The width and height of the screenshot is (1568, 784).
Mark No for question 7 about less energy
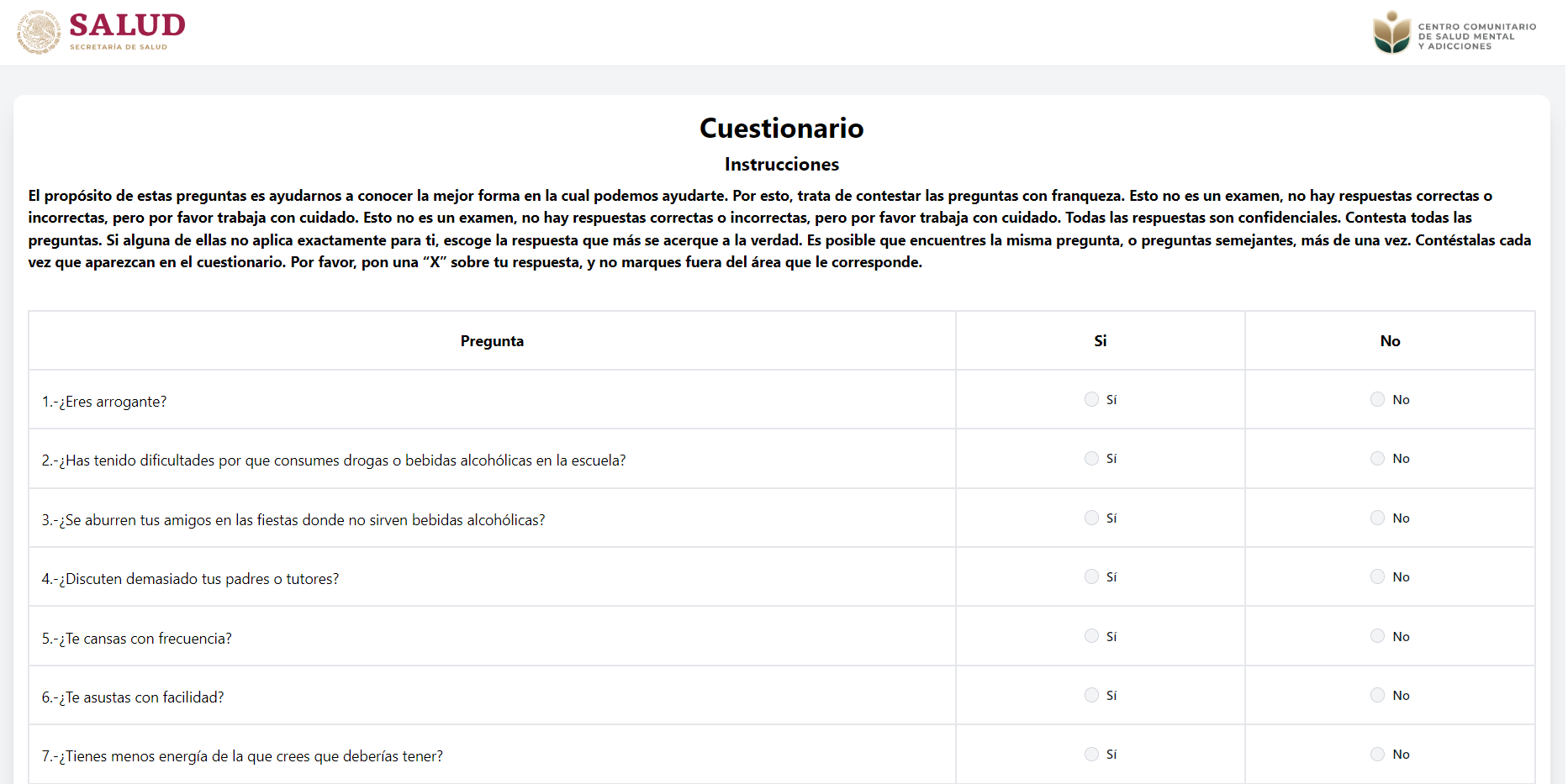[x=1377, y=754]
